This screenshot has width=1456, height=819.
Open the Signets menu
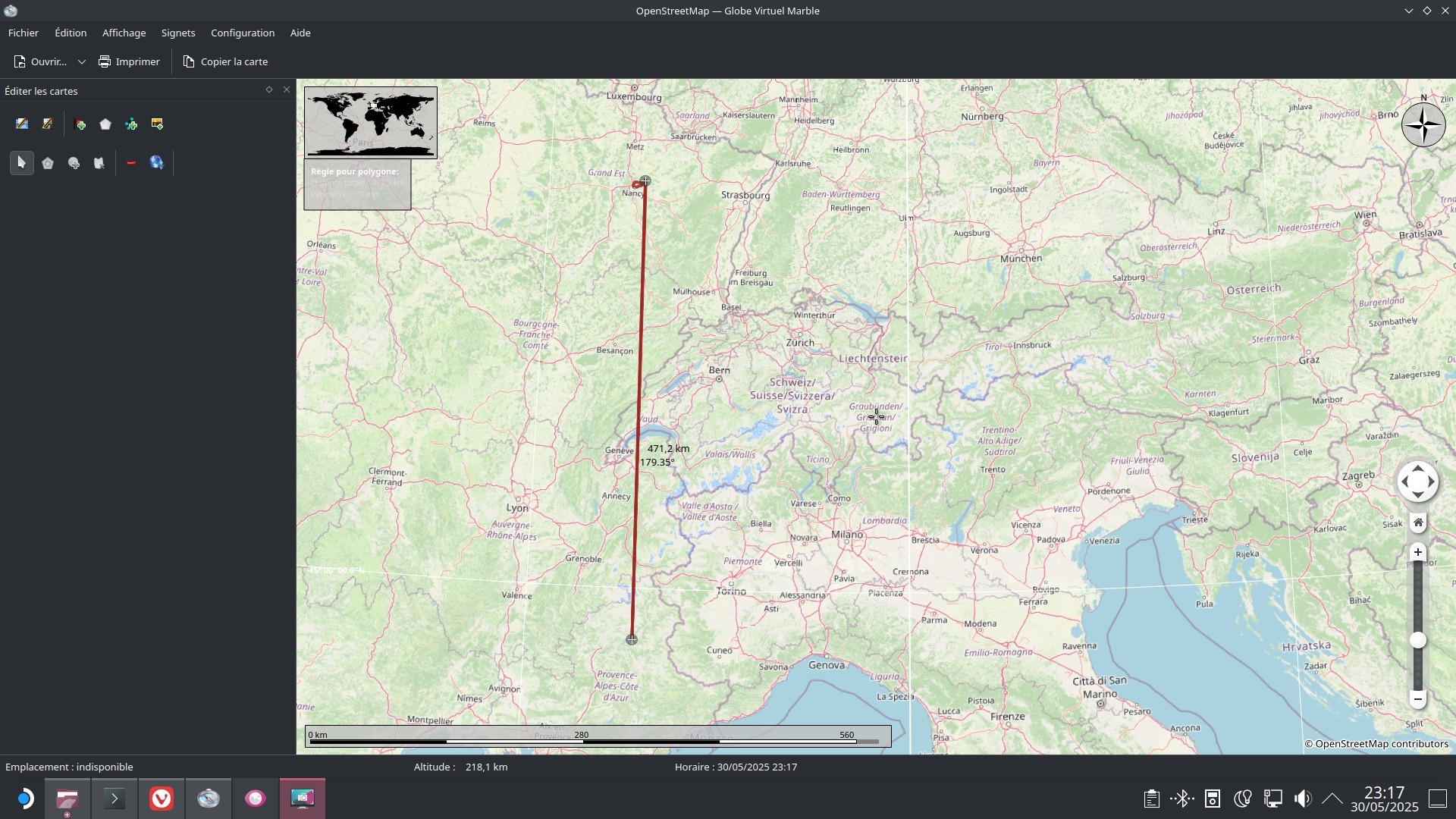click(x=178, y=33)
